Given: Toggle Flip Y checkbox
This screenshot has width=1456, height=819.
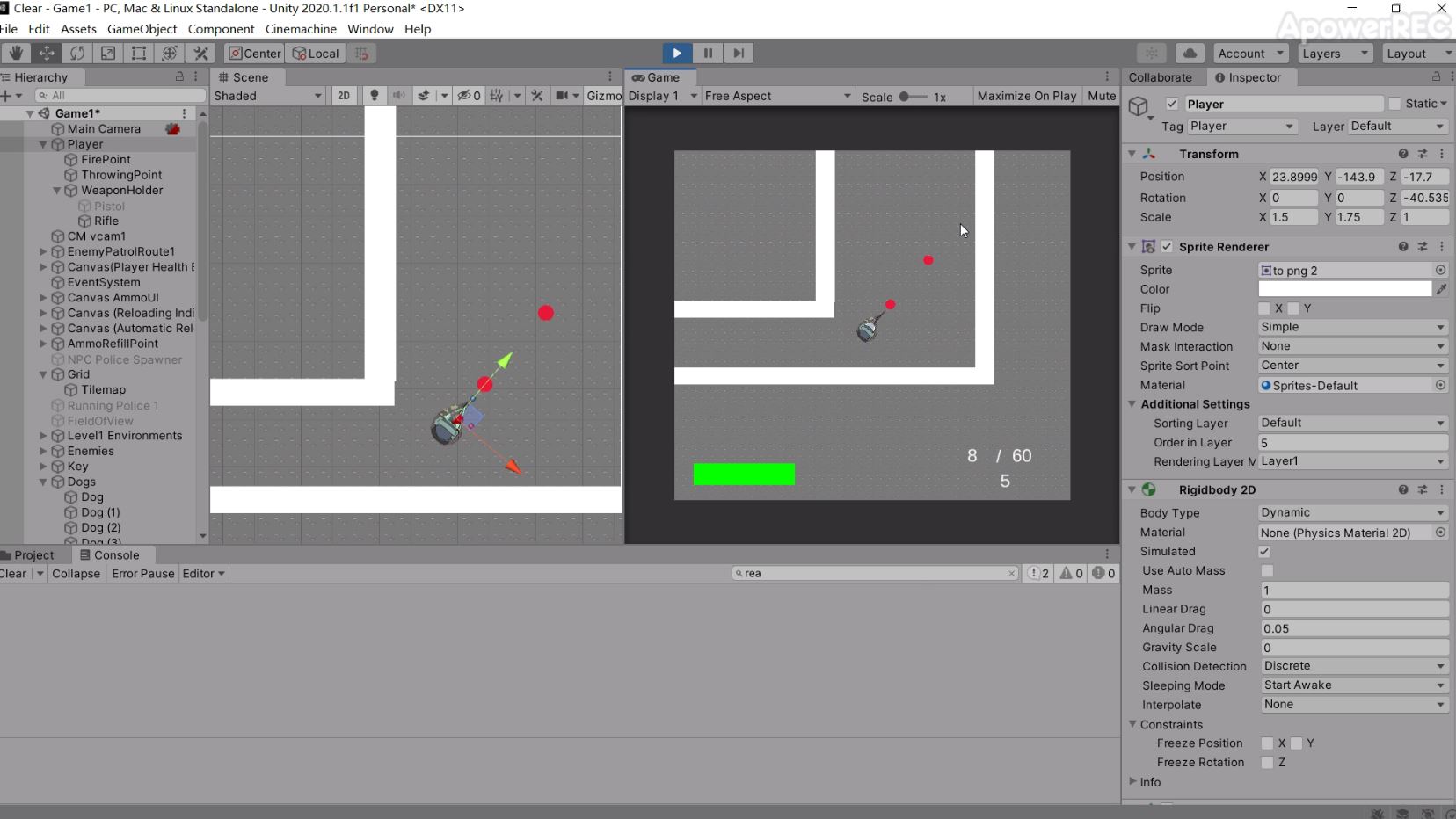Looking at the screenshot, I should [1293, 308].
